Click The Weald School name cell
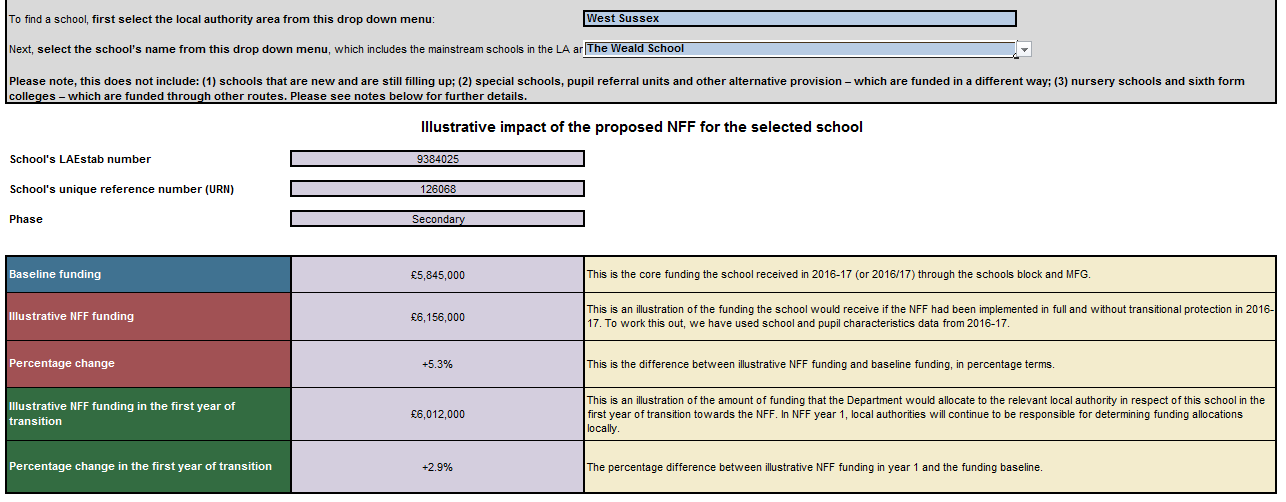Screen dimensions: 1286x502 (x=799, y=49)
